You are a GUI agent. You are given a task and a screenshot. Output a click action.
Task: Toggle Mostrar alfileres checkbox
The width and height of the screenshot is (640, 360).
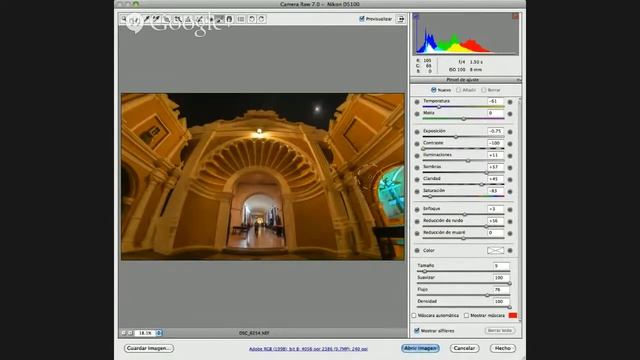[417, 331]
